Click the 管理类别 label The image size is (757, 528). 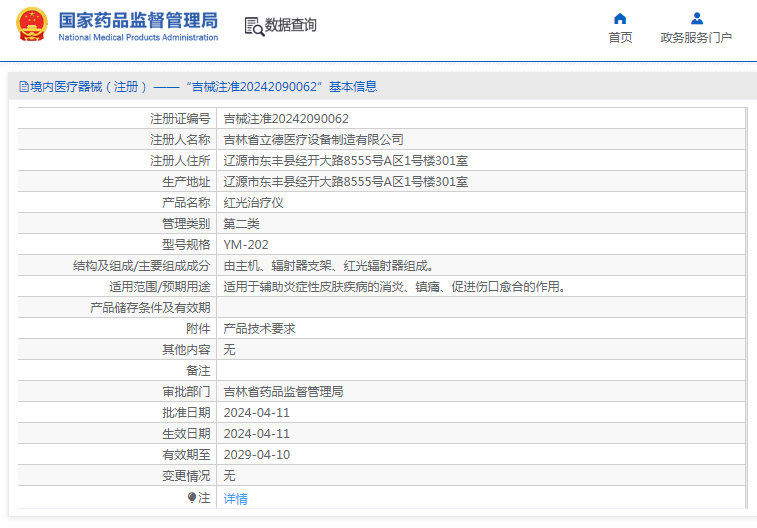pyautogui.click(x=186, y=224)
